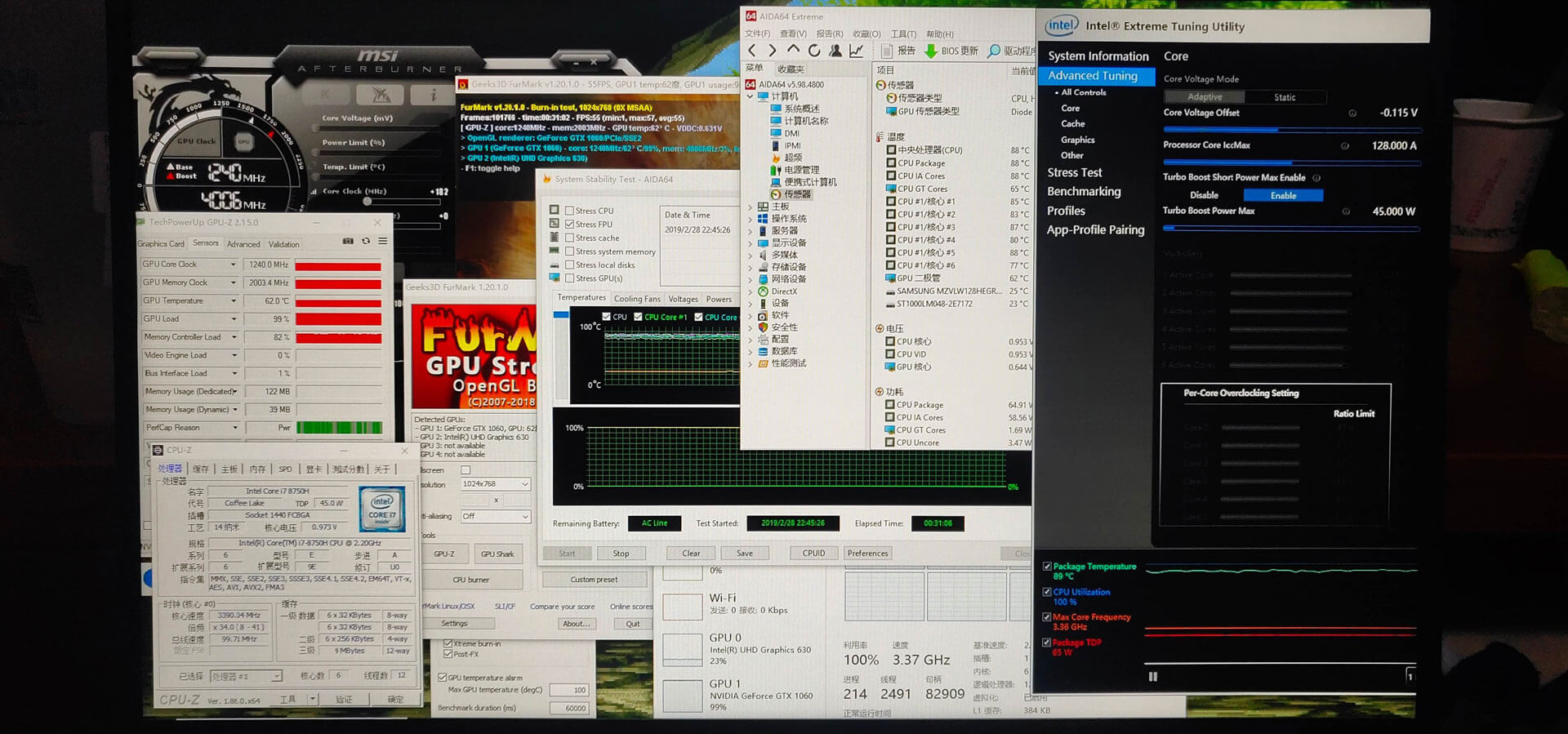Enable the Stress cache checkbox

tap(569, 238)
